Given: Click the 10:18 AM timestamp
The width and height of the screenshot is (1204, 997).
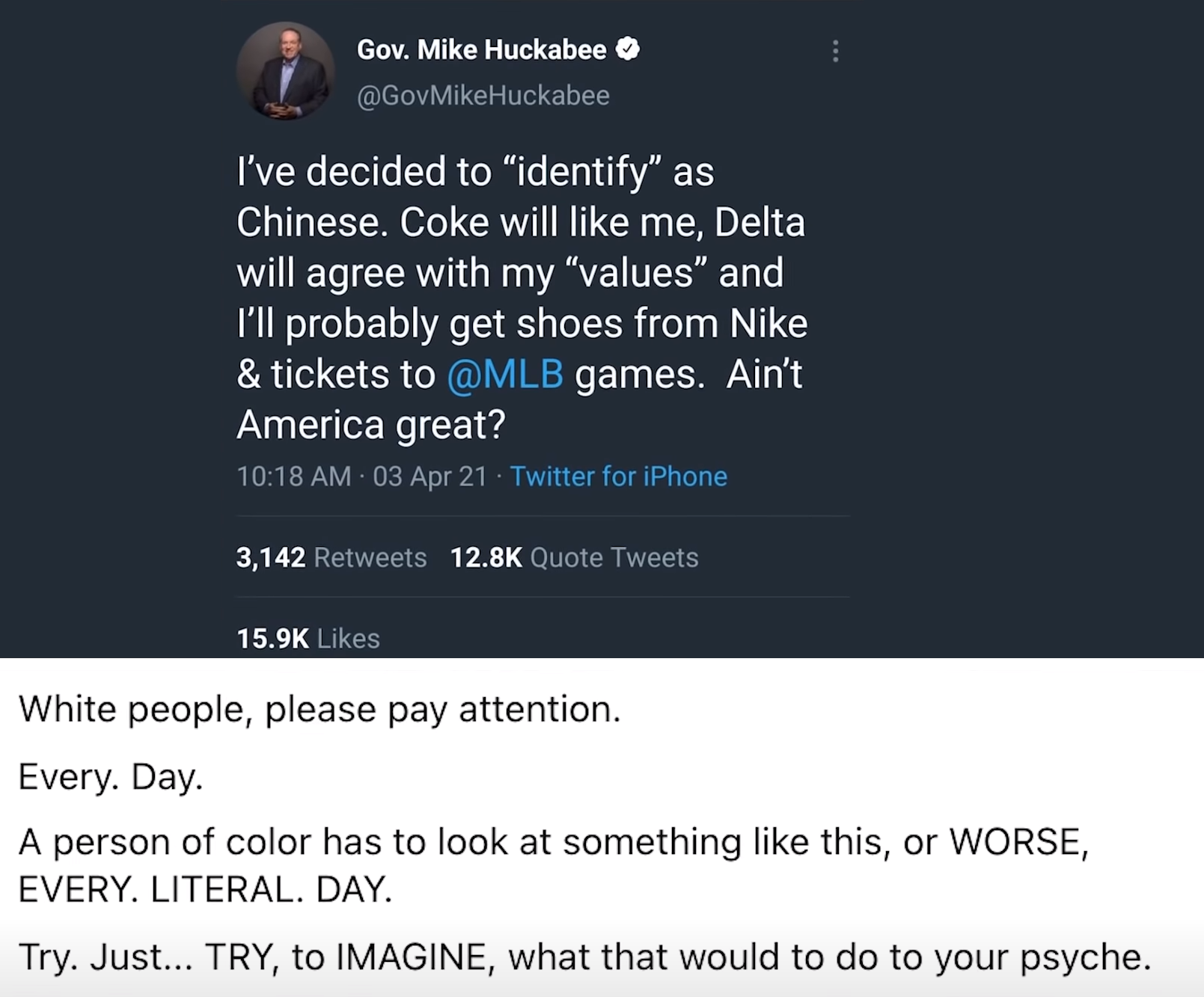Looking at the screenshot, I should [293, 476].
